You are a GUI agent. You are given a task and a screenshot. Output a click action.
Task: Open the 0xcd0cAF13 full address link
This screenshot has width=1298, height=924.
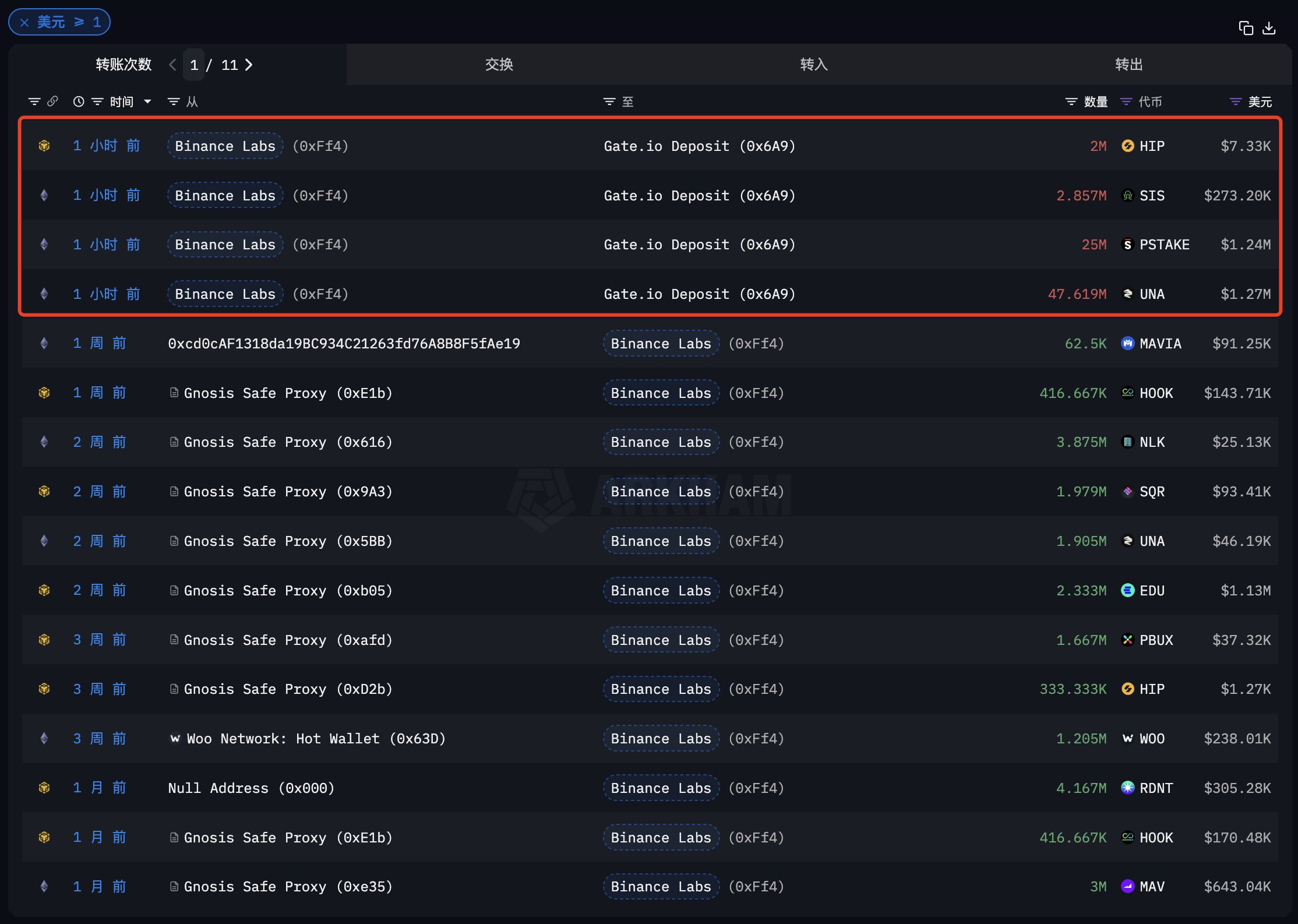tap(344, 344)
